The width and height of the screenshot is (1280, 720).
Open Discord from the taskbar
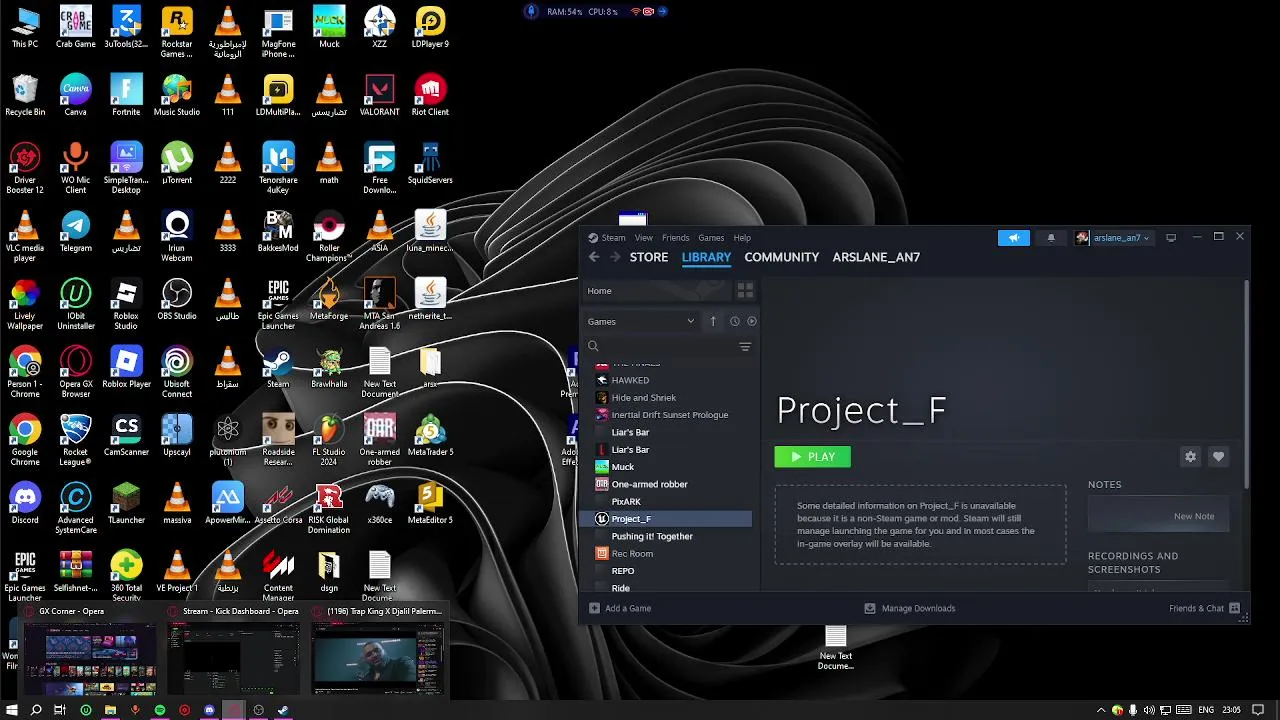point(209,710)
